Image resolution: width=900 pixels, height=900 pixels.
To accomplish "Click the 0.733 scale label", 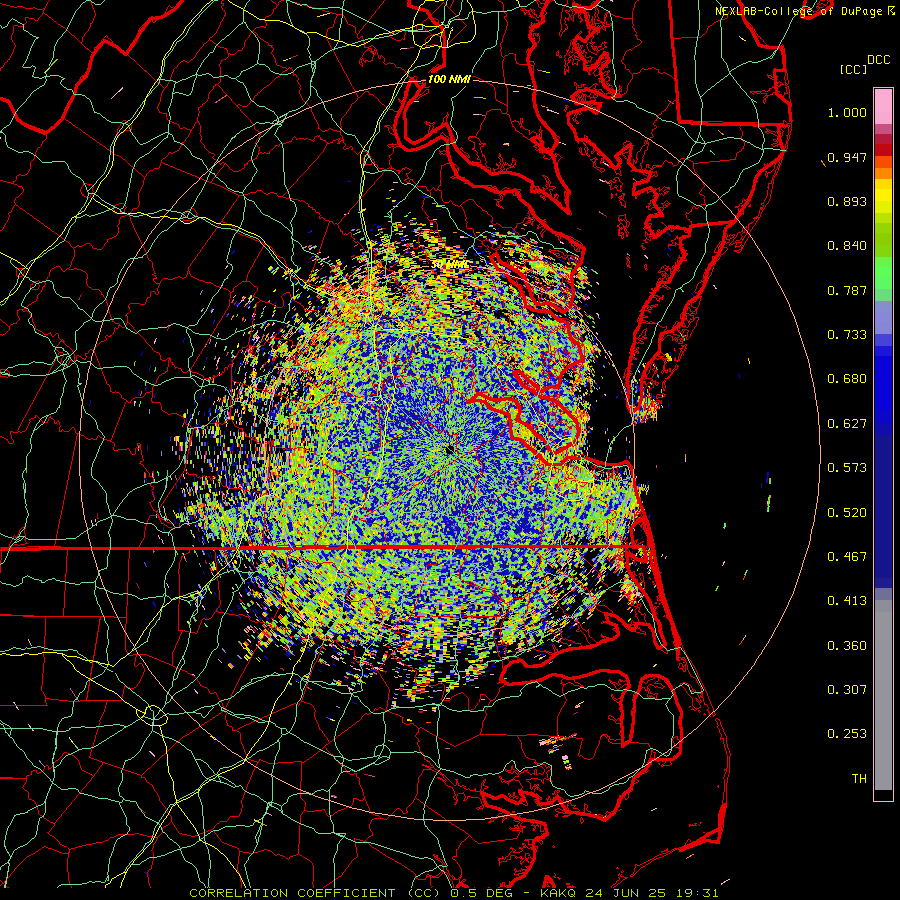I will click(x=847, y=335).
